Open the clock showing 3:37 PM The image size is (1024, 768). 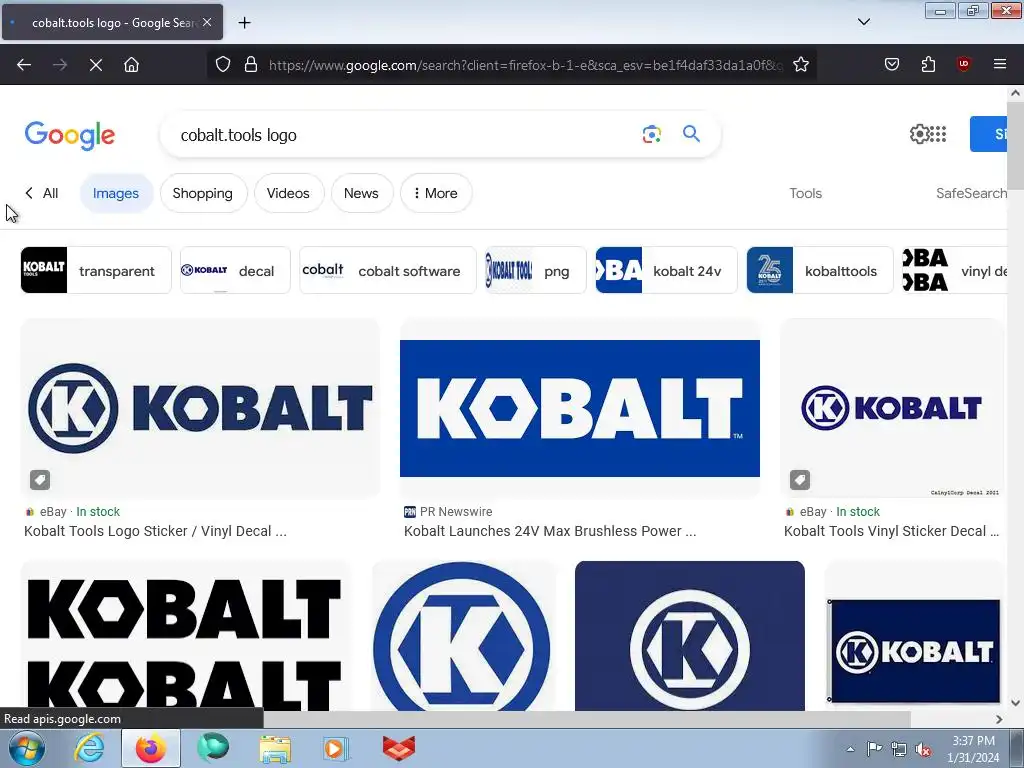(x=973, y=749)
